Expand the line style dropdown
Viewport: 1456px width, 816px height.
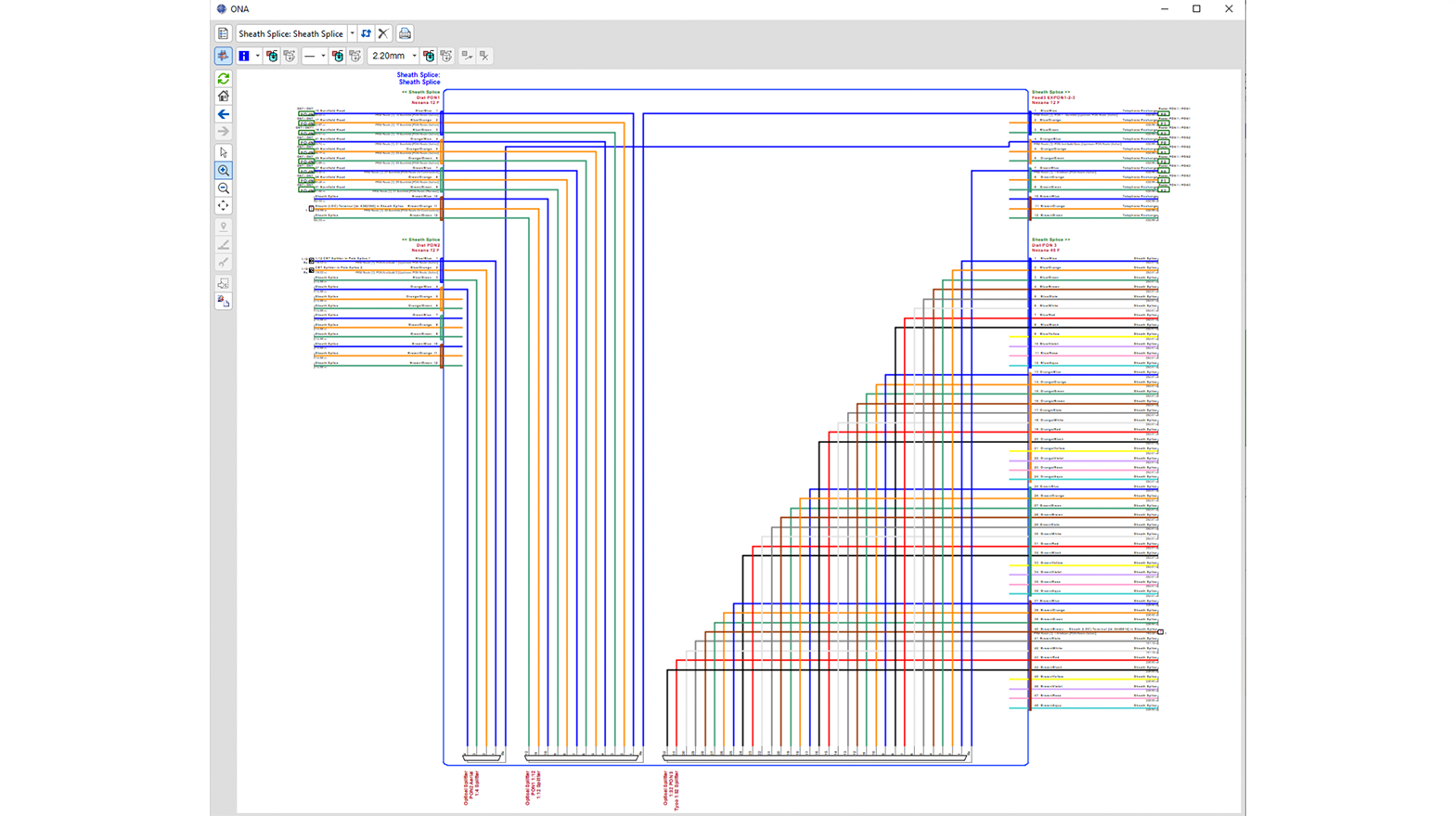(x=323, y=56)
